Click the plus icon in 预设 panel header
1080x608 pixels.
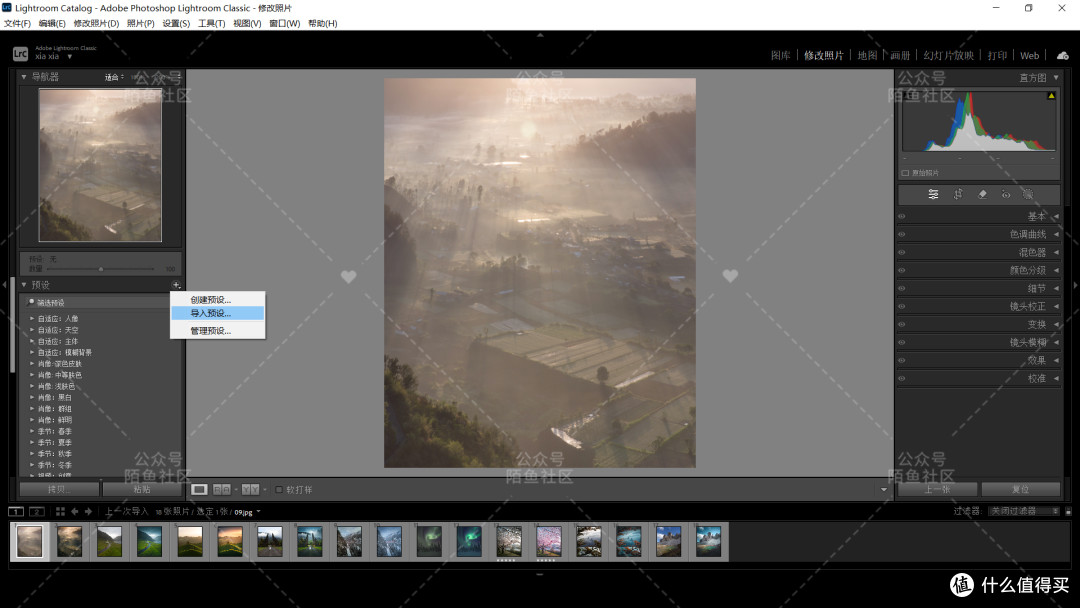(x=176, y=284)
